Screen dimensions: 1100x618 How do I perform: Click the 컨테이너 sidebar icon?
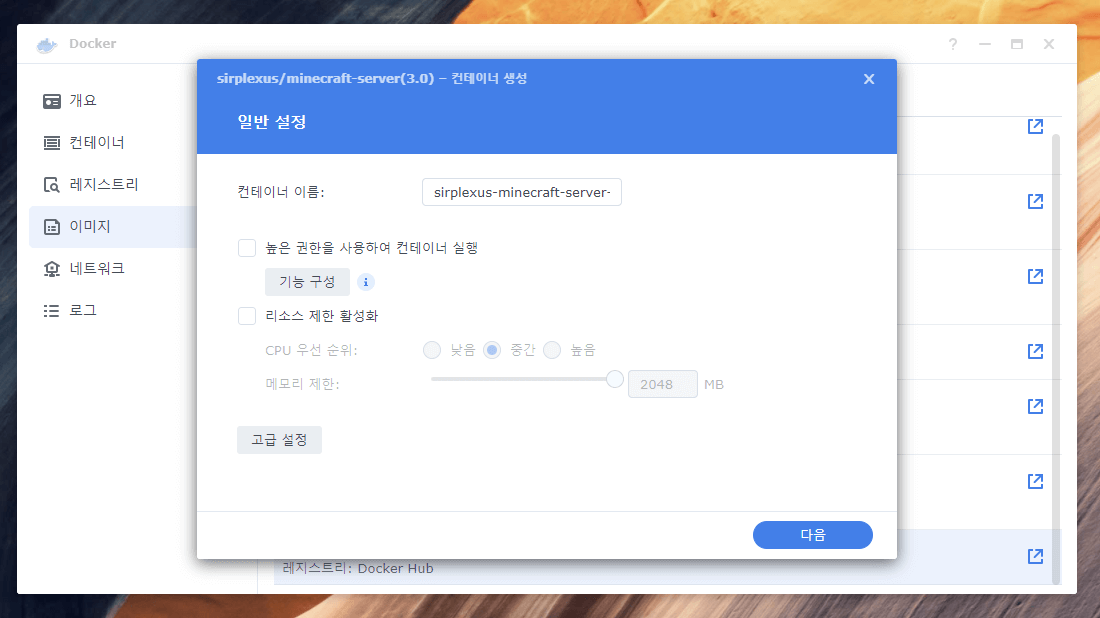pos(52,143)
